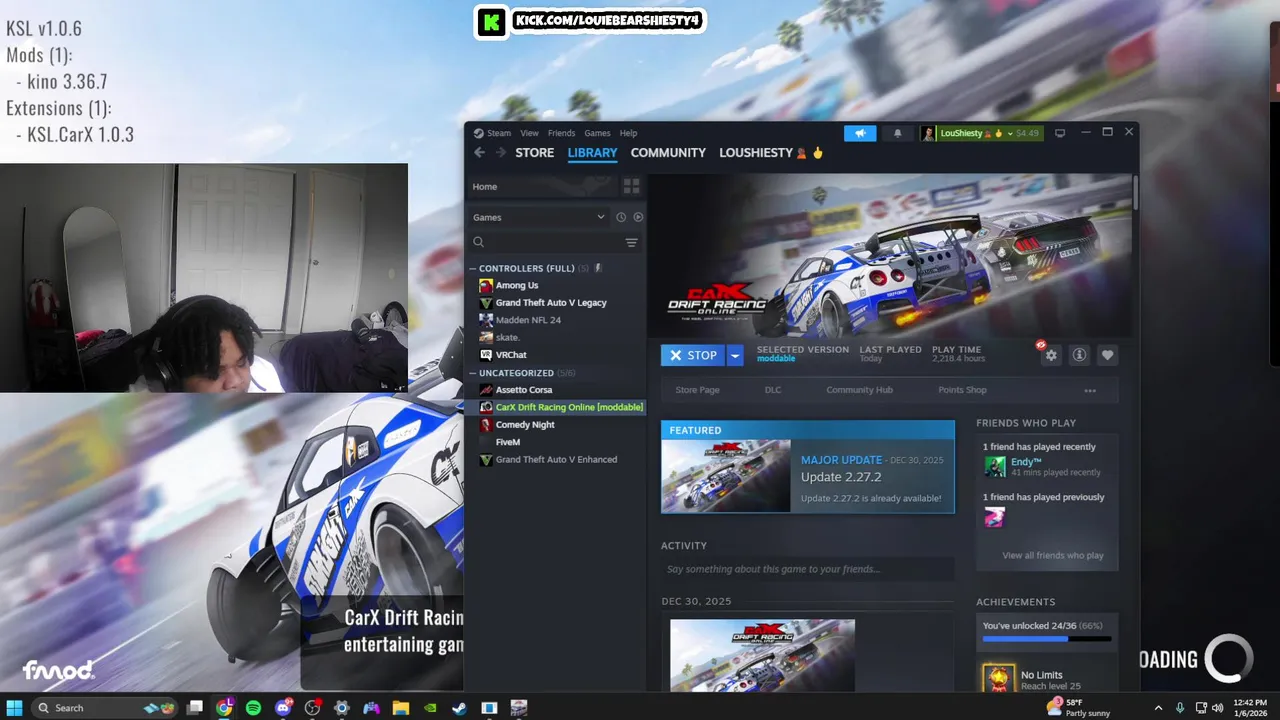Click the microphone tray icon

pos(1180,707)
